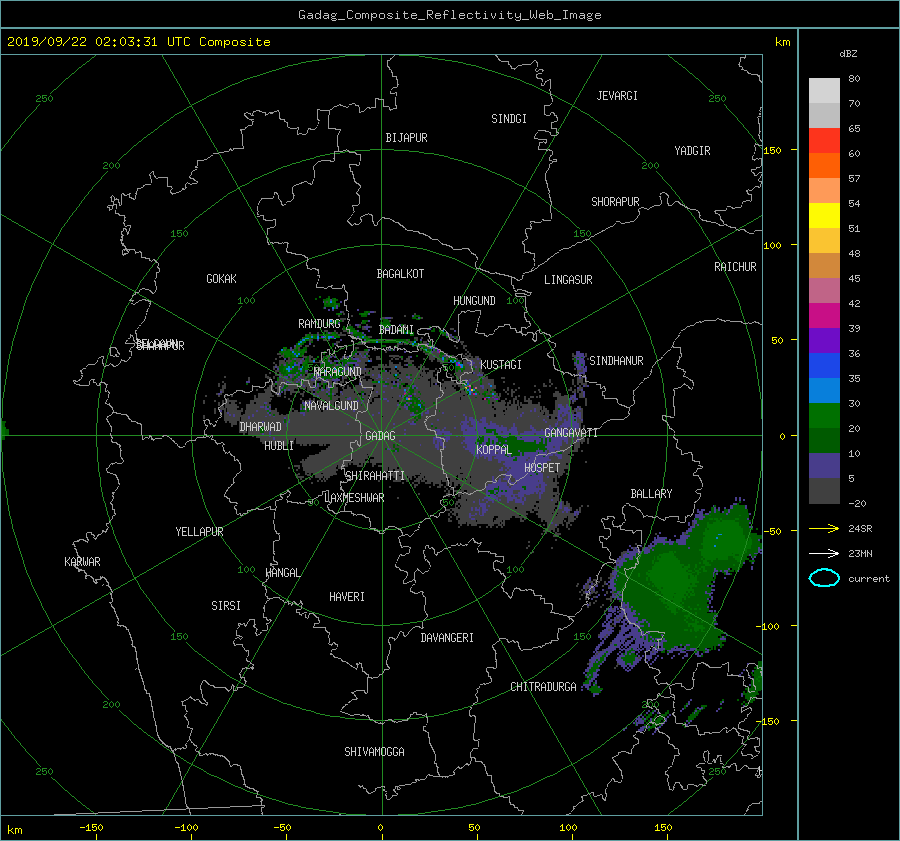
Task: Click the timestamp 2019/09/22 02:03:31 UTC Composite
Action: (138, 42)
